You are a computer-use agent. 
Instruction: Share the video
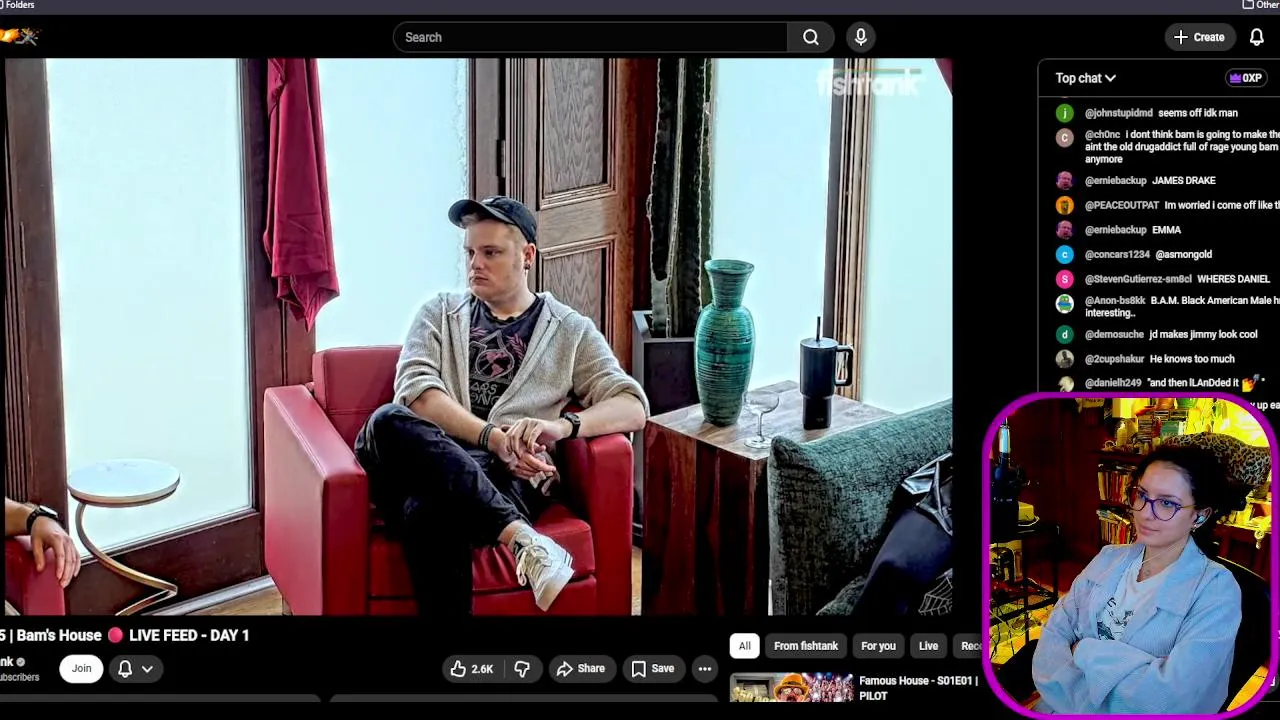[x=581, y=668]
